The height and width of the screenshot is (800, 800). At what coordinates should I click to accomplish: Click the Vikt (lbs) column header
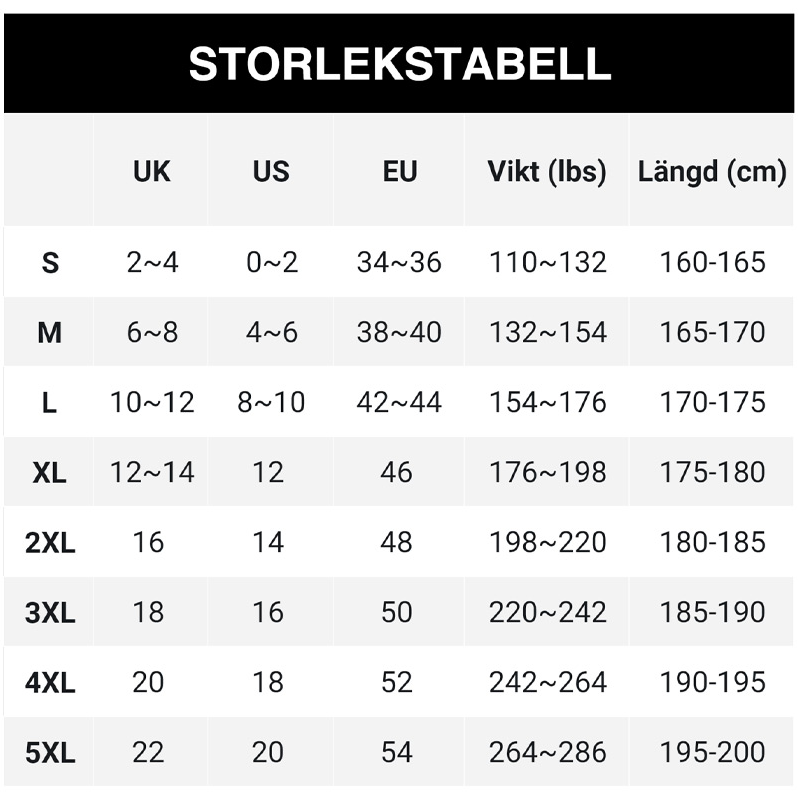pyautogui.click(x=547, y=171)
